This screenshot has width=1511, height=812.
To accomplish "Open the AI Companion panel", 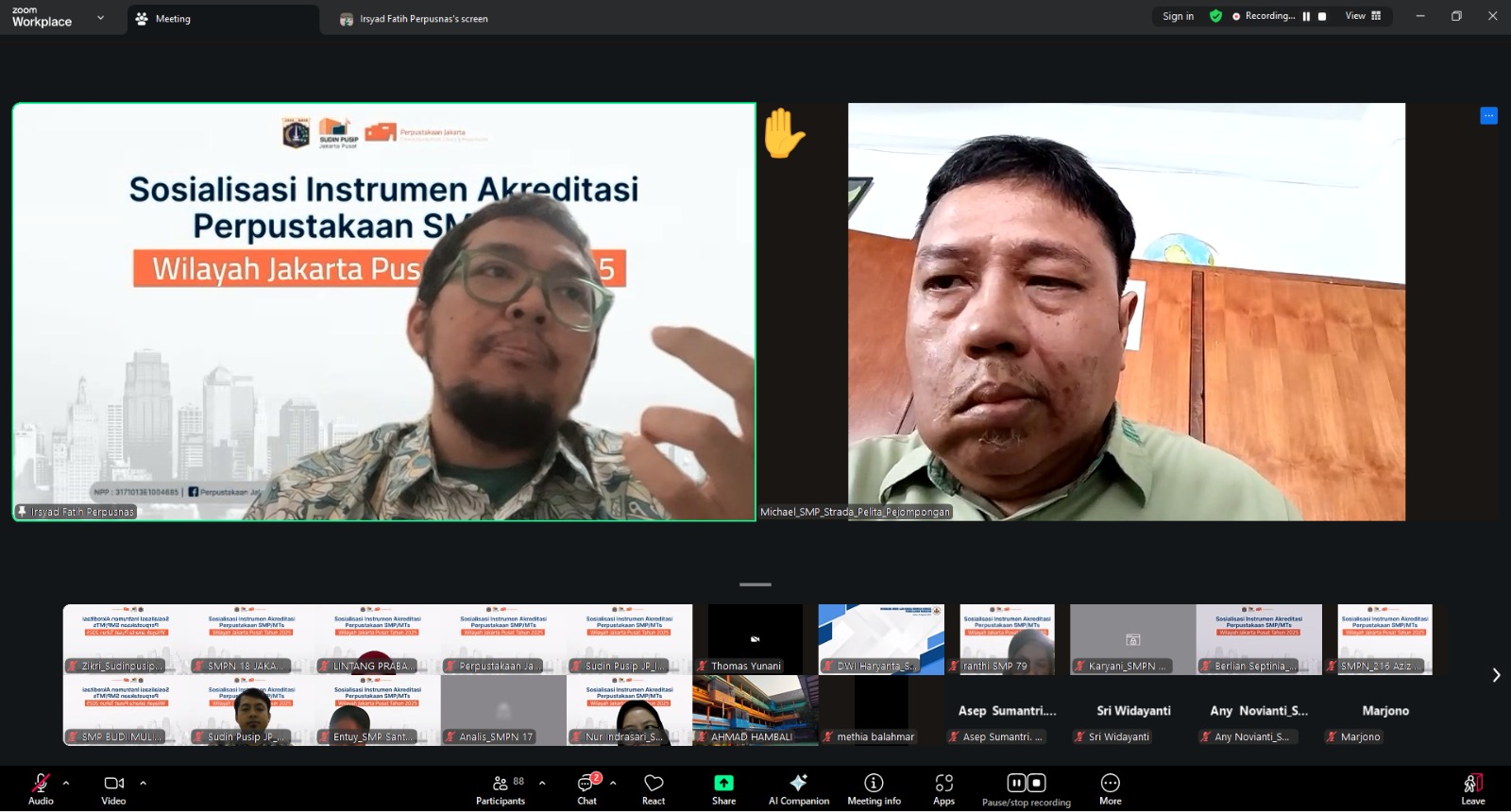I will tap(799, 789).
